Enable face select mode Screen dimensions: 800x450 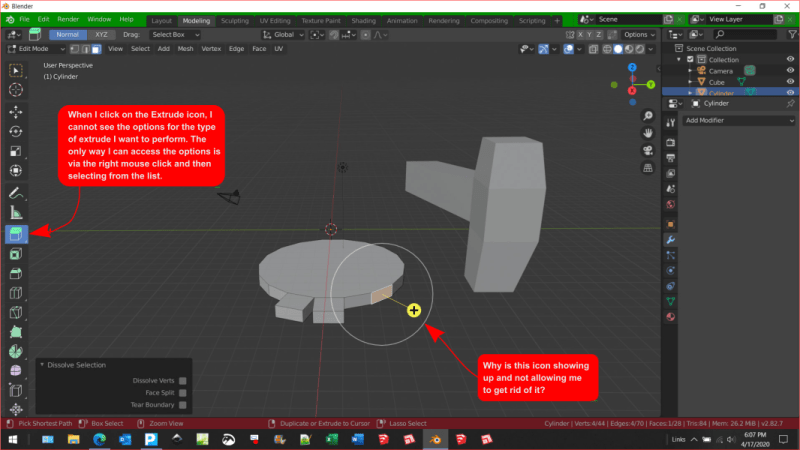(x=96, y=49)
